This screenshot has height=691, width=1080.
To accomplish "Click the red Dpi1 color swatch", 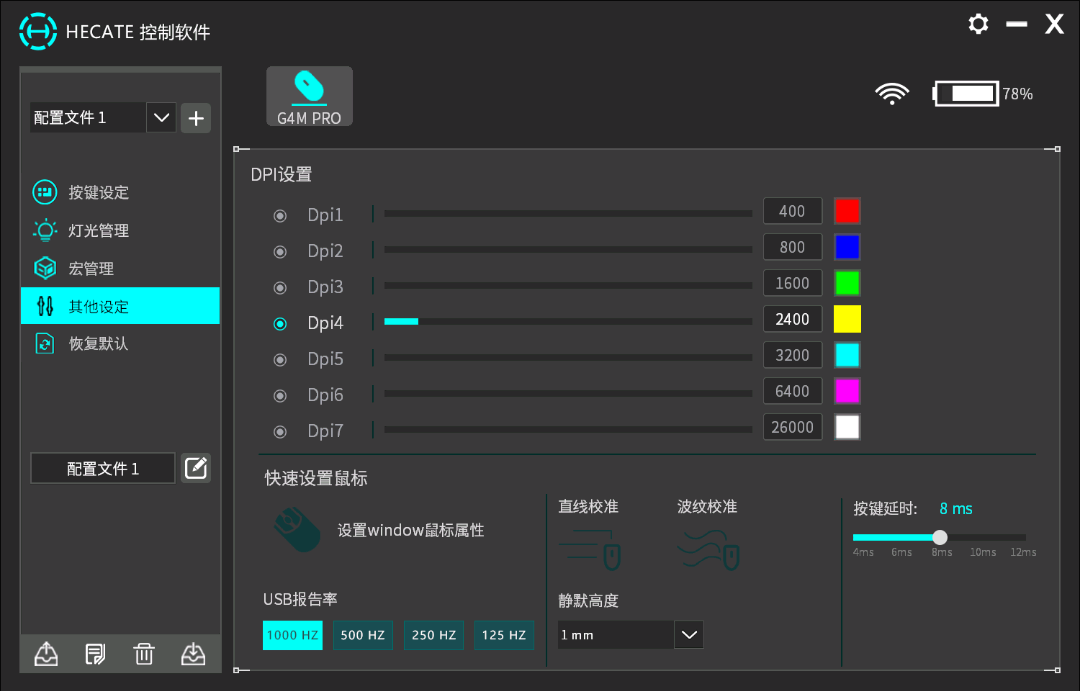I will click(x=847, y=211).
